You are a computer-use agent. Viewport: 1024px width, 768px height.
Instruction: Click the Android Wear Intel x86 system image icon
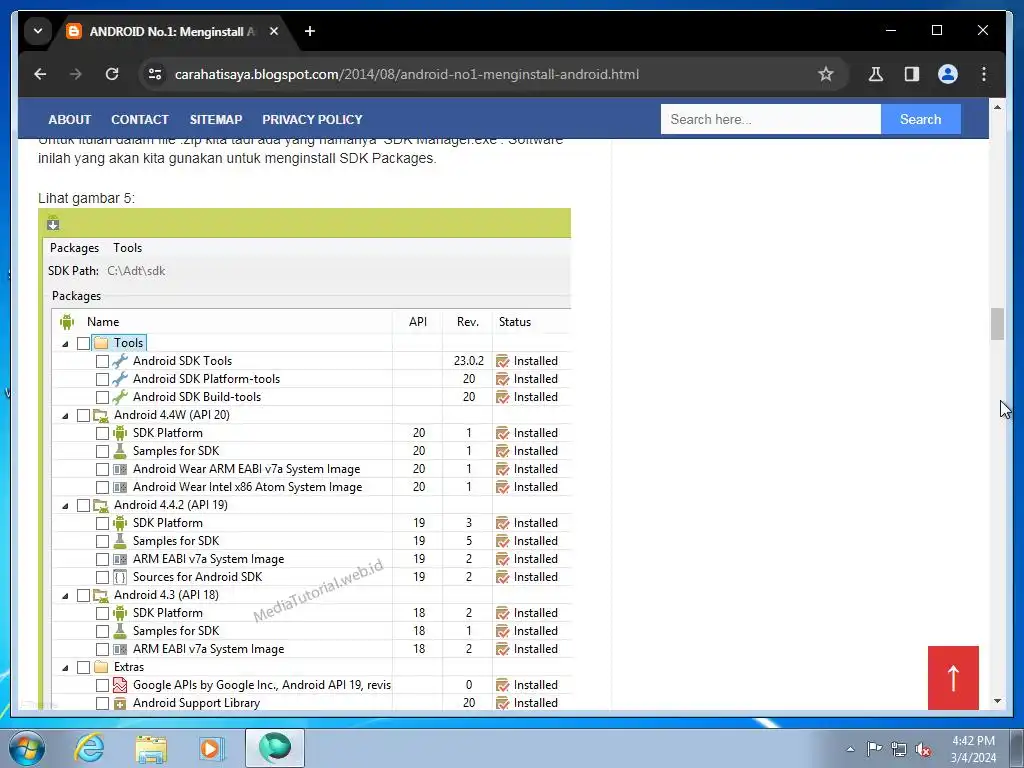coord(120,487)
